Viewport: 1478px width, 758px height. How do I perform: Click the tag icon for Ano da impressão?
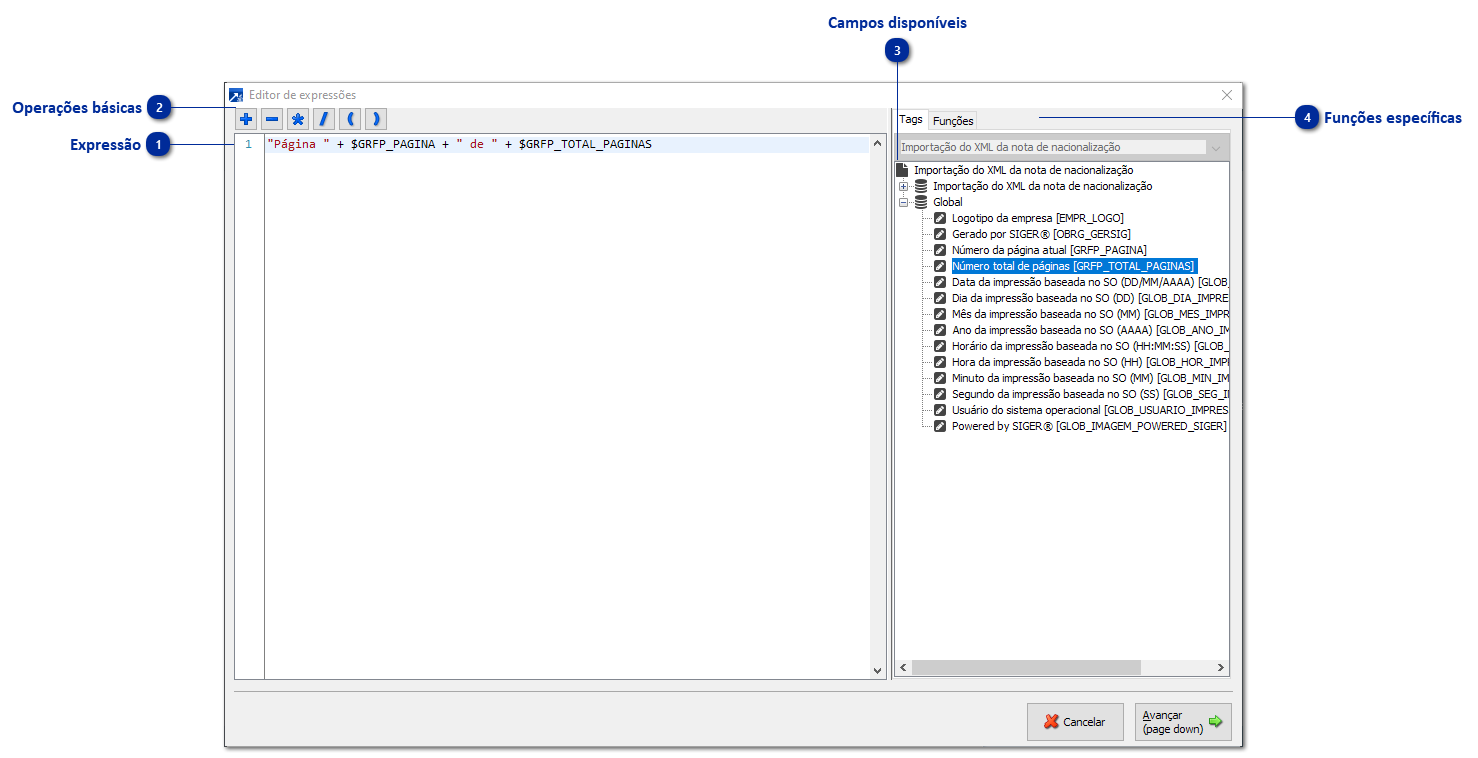click(x=940, y=330)
